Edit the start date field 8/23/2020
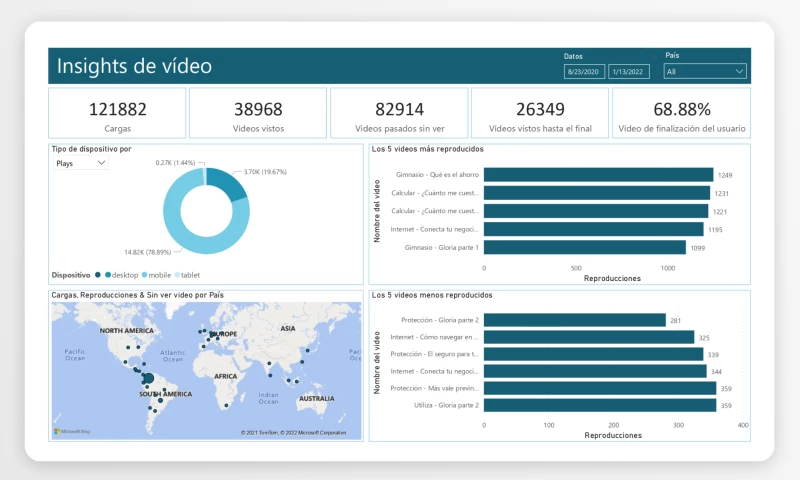Image resolution: width=800 pixels, height=480 pixels. coord(584,72)
